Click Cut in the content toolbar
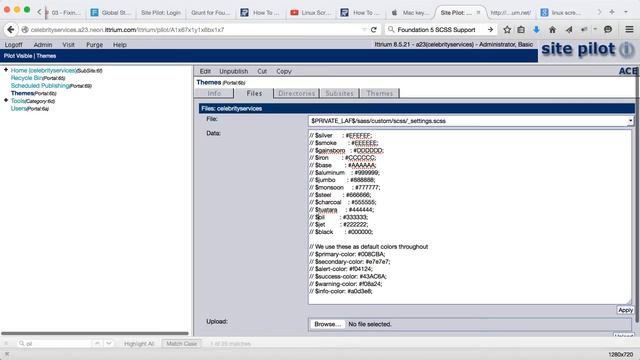The width and height of the screenshot is (640, 360). 262,71
